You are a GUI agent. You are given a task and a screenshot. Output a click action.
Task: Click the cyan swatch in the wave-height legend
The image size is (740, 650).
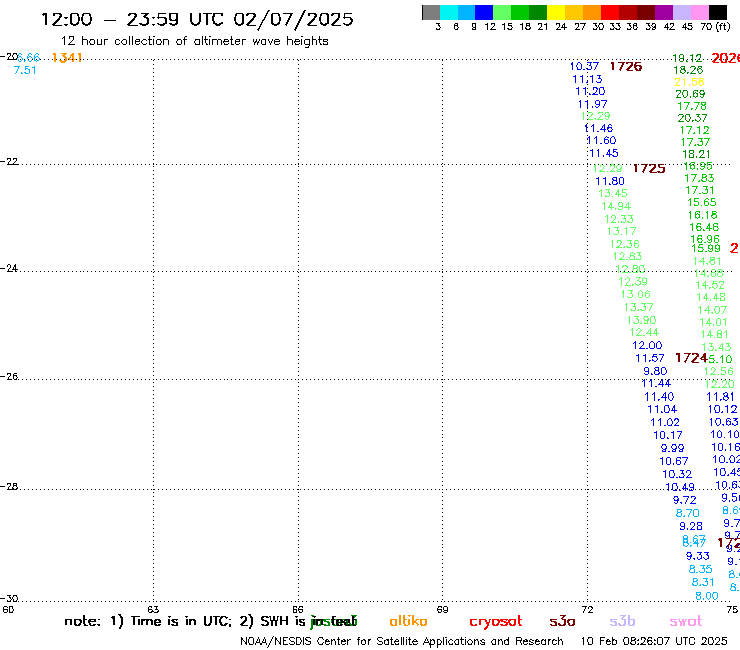point(449,12)
